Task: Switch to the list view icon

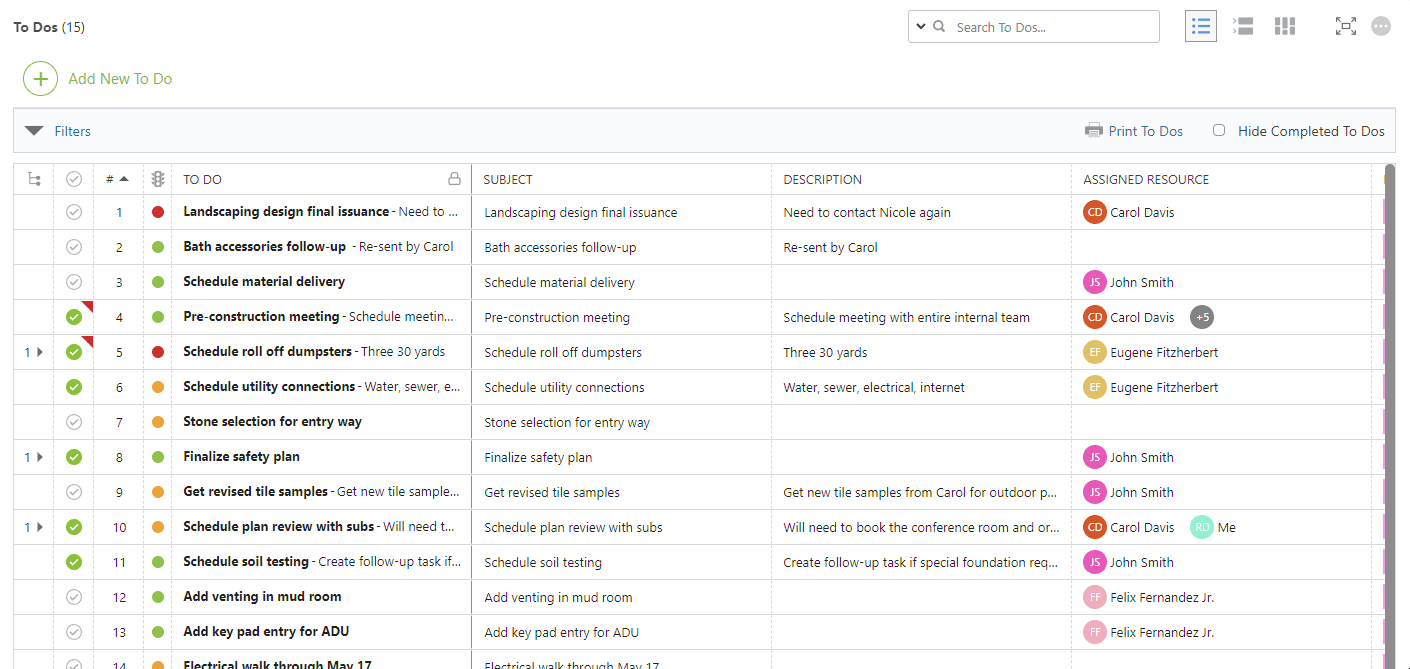Action: click(x=1200, y=27)
